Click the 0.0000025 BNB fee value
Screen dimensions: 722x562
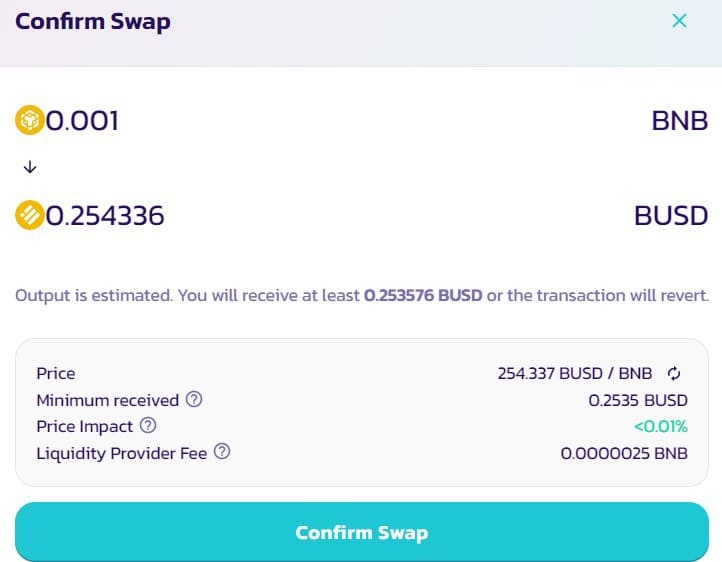click(624, 453)
